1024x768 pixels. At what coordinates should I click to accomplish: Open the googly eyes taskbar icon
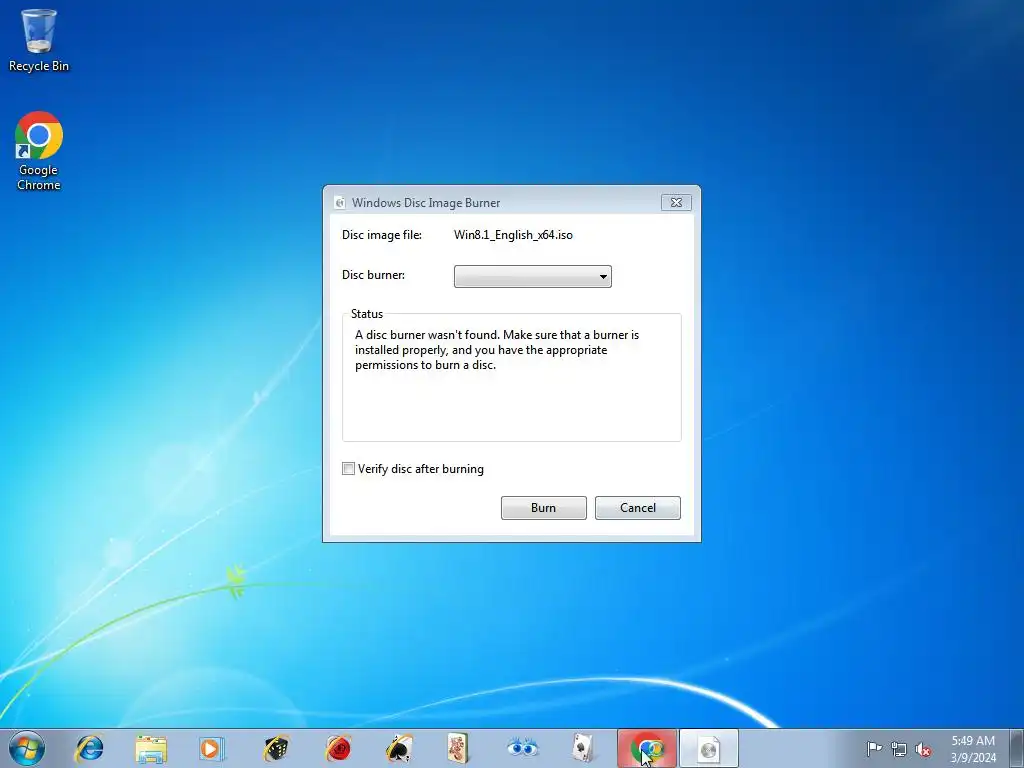pos(522,748)
